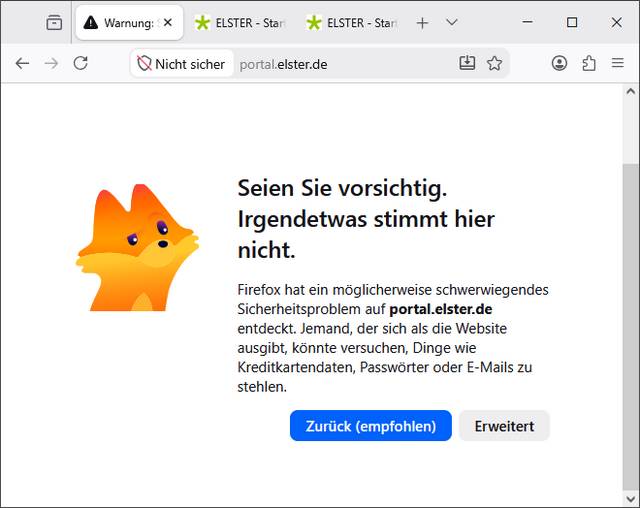The width and height of the screenshot is (640, 508).
Task: Switch to the second ELSTER - Start tab
Action: coord(352,23)
